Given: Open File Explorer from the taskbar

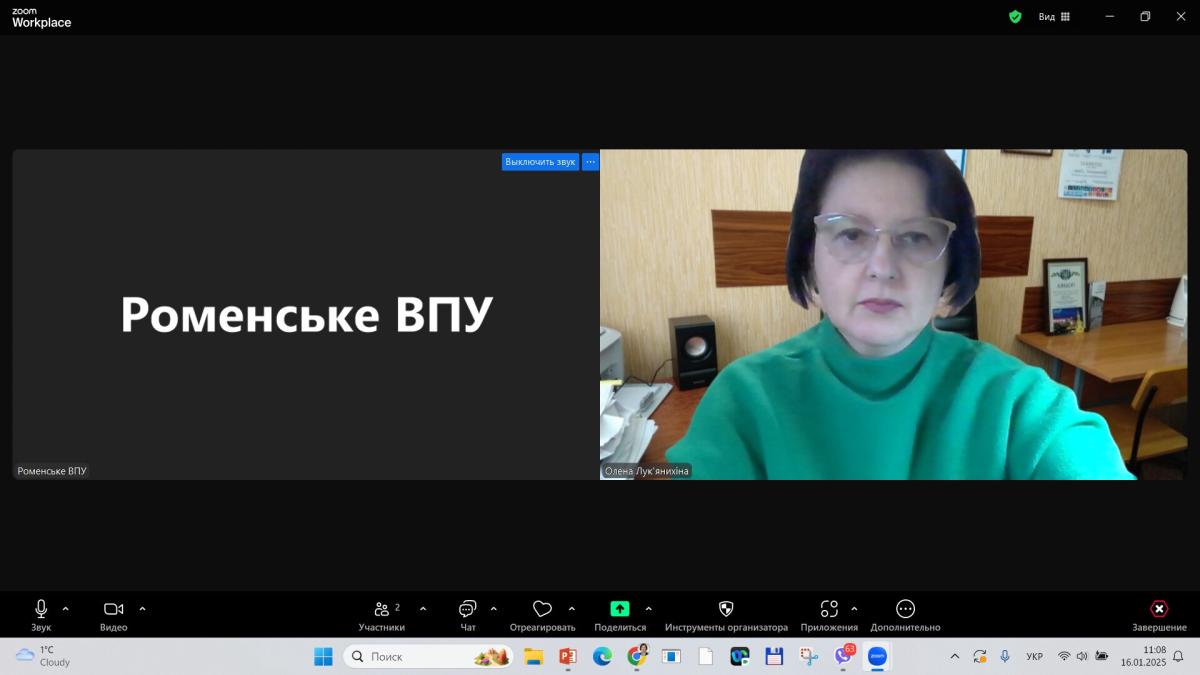Looking at the screenshot, I should (533, 657).
